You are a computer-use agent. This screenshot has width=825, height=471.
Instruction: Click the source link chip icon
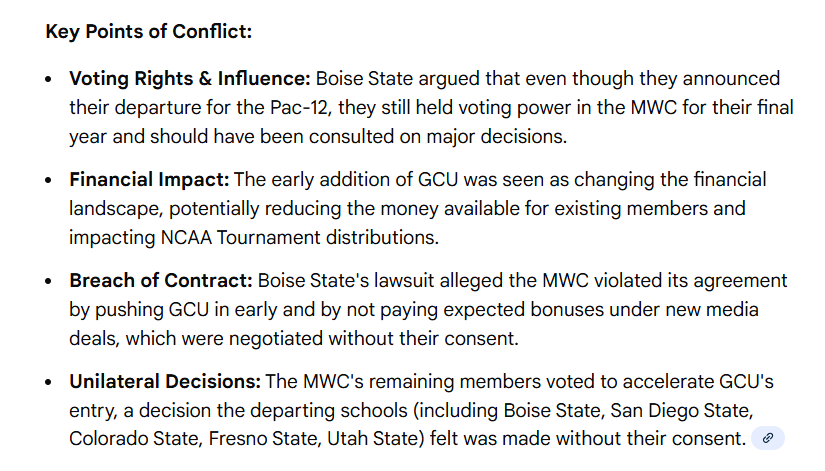point(768,438)
